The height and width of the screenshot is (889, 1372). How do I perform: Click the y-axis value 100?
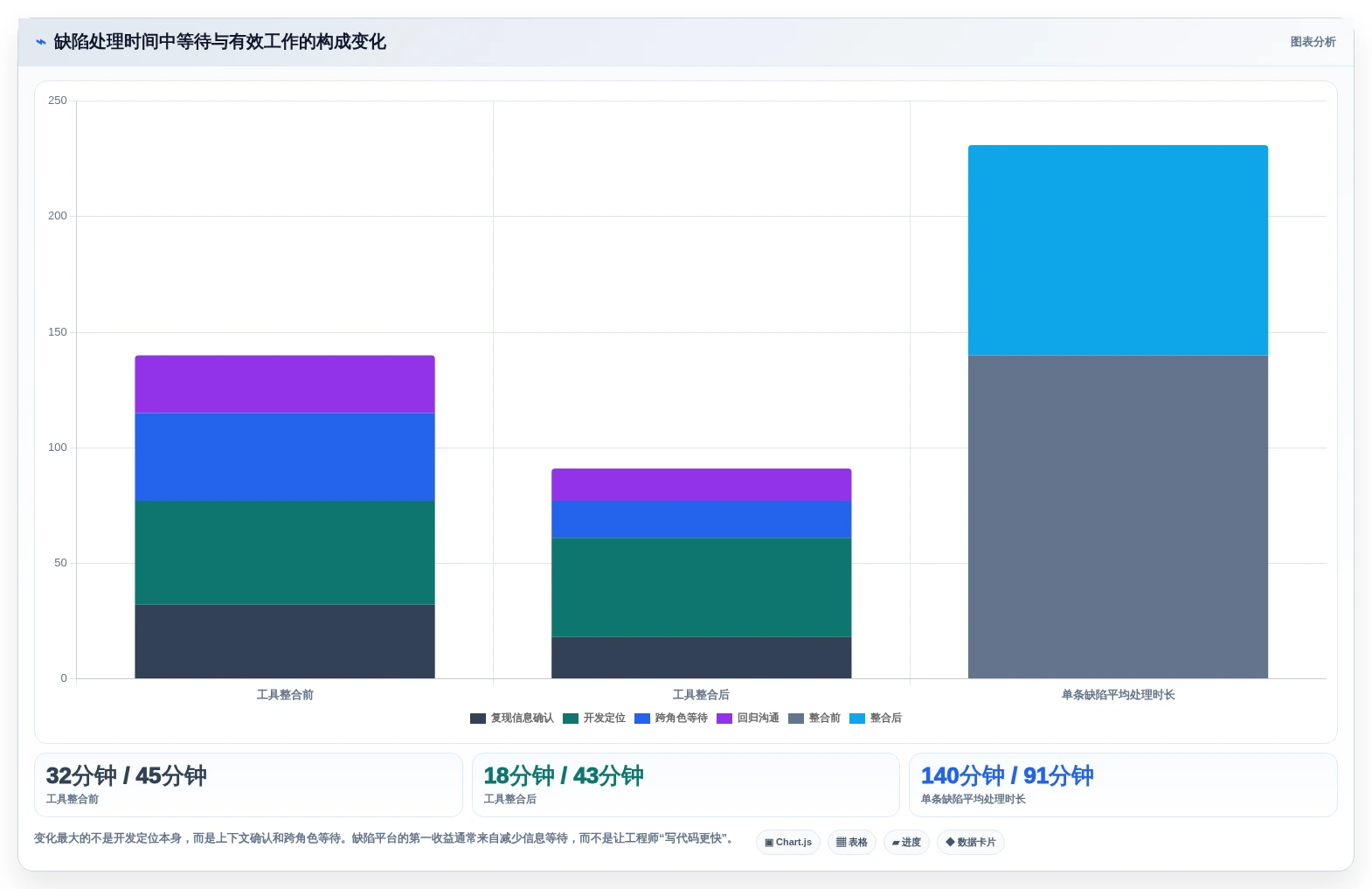click(58, 448)
